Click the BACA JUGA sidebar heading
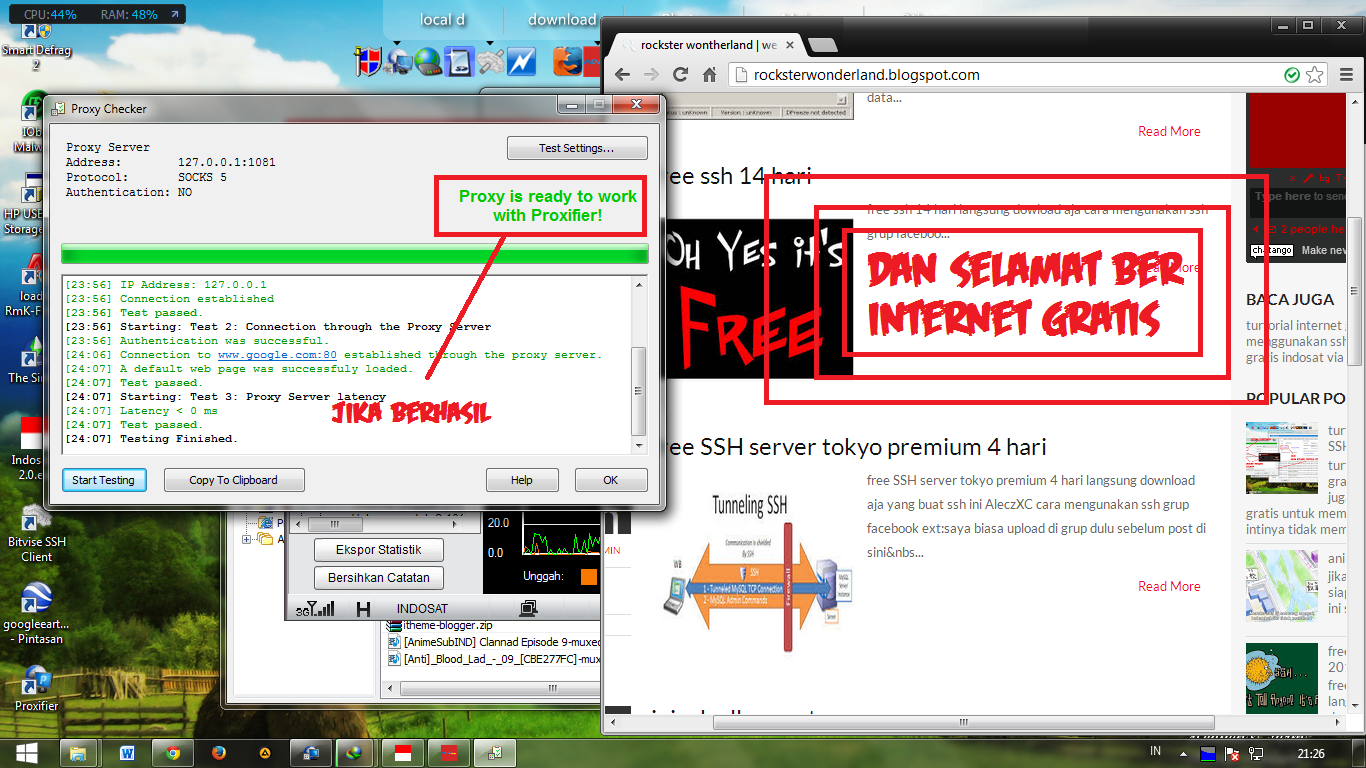The image size is (1366, 768). click(1290, 299)
